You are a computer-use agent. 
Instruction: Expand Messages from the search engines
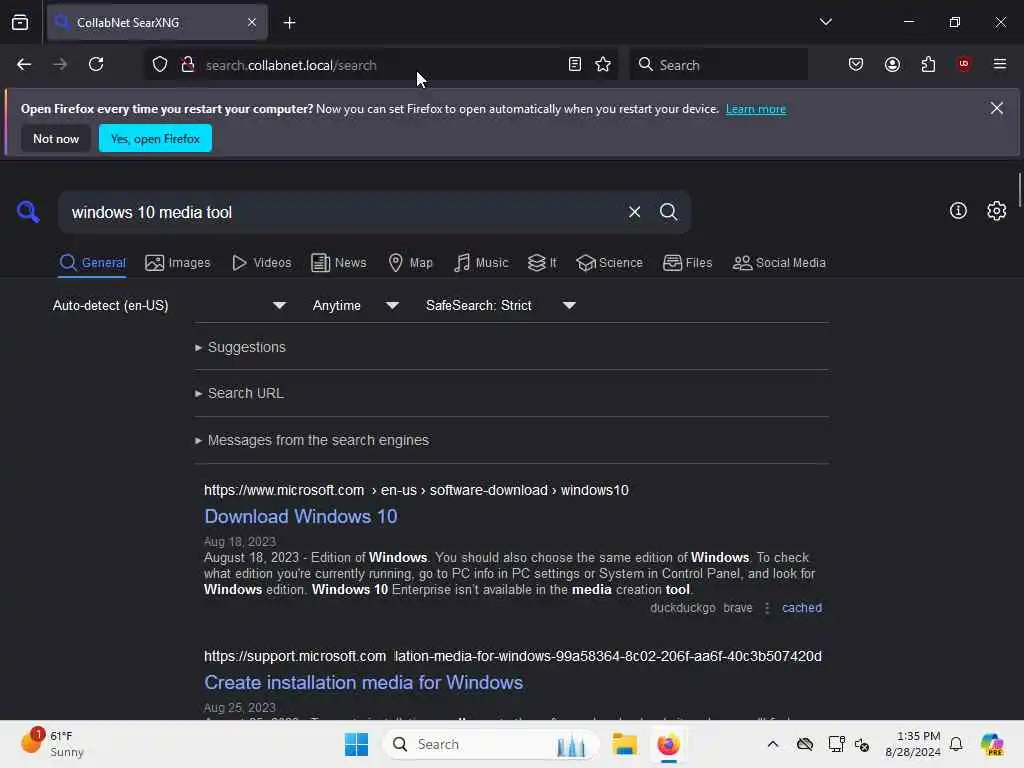pos(312,440)
